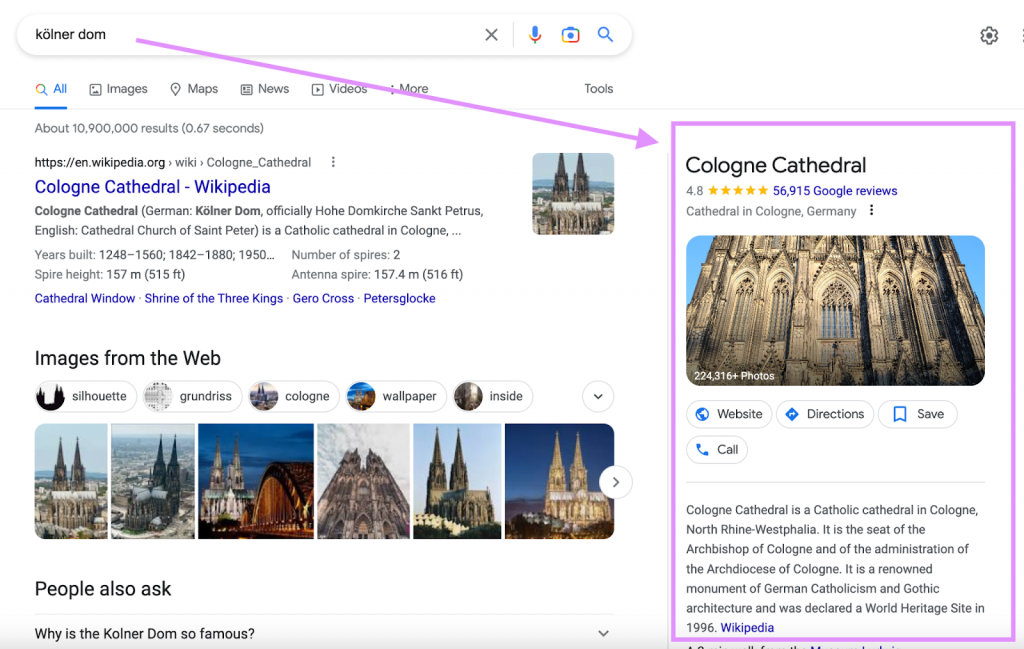Screen dimensions: 1024x649
Task: Open the upward-angle facade image
Action: tap(363, 481)
